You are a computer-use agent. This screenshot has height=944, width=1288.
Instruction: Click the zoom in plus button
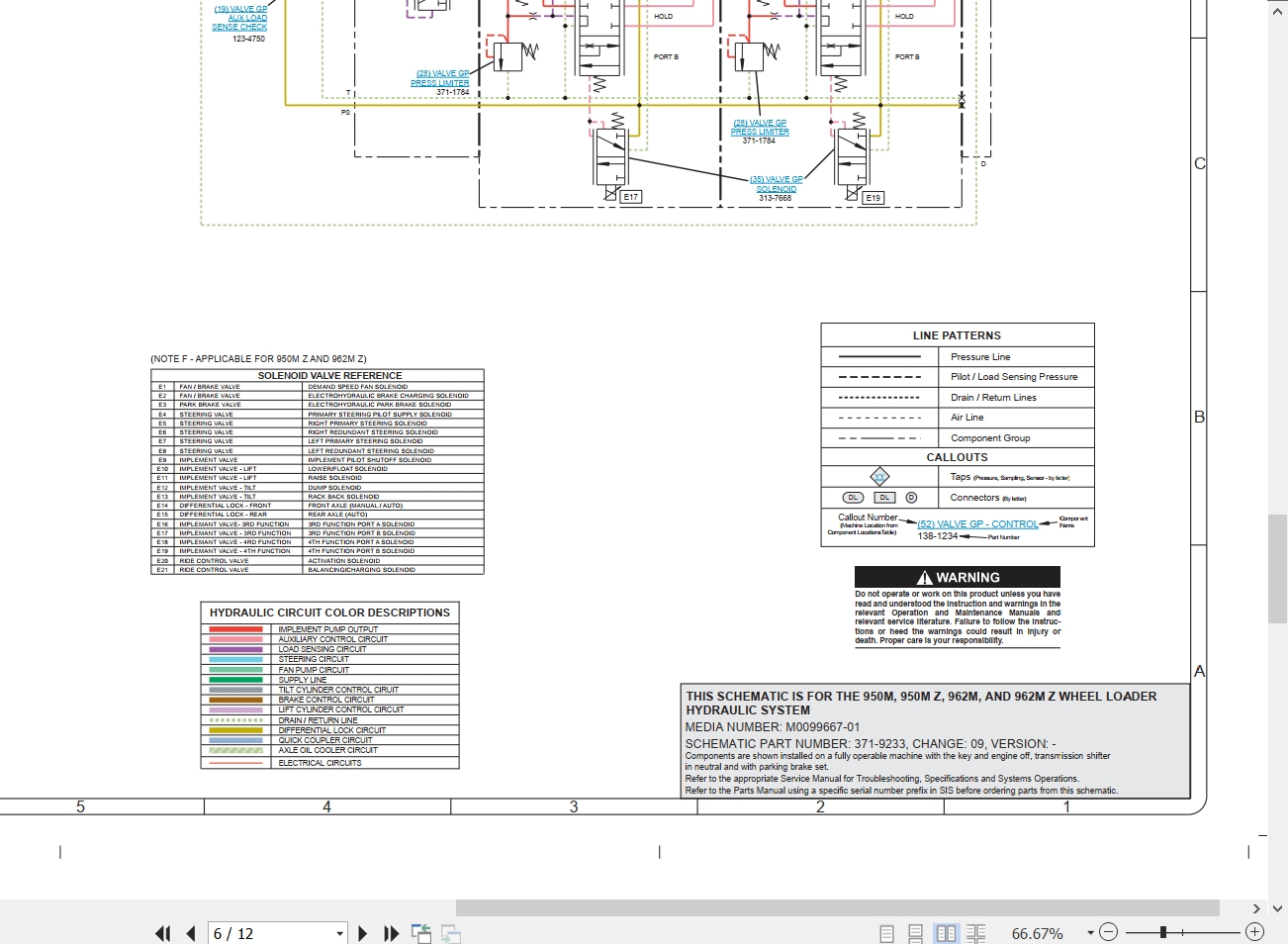pos(1254,932)
